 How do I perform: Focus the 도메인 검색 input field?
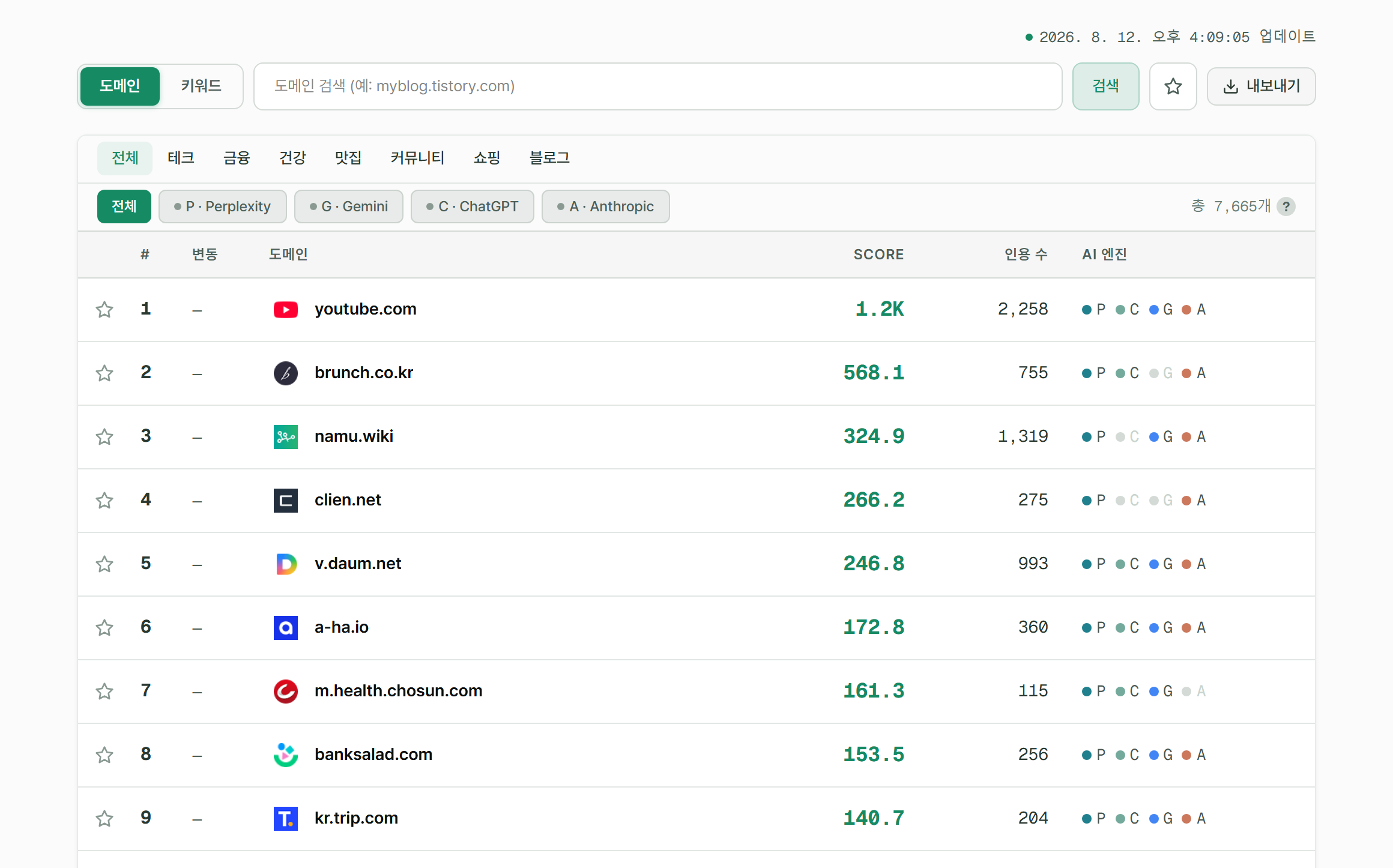point(658,86)
